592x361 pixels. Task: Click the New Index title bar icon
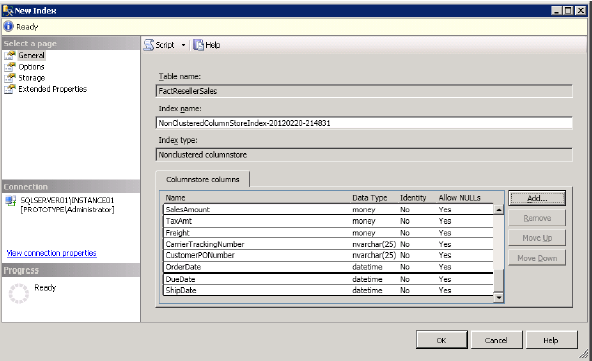coord(8,11)
